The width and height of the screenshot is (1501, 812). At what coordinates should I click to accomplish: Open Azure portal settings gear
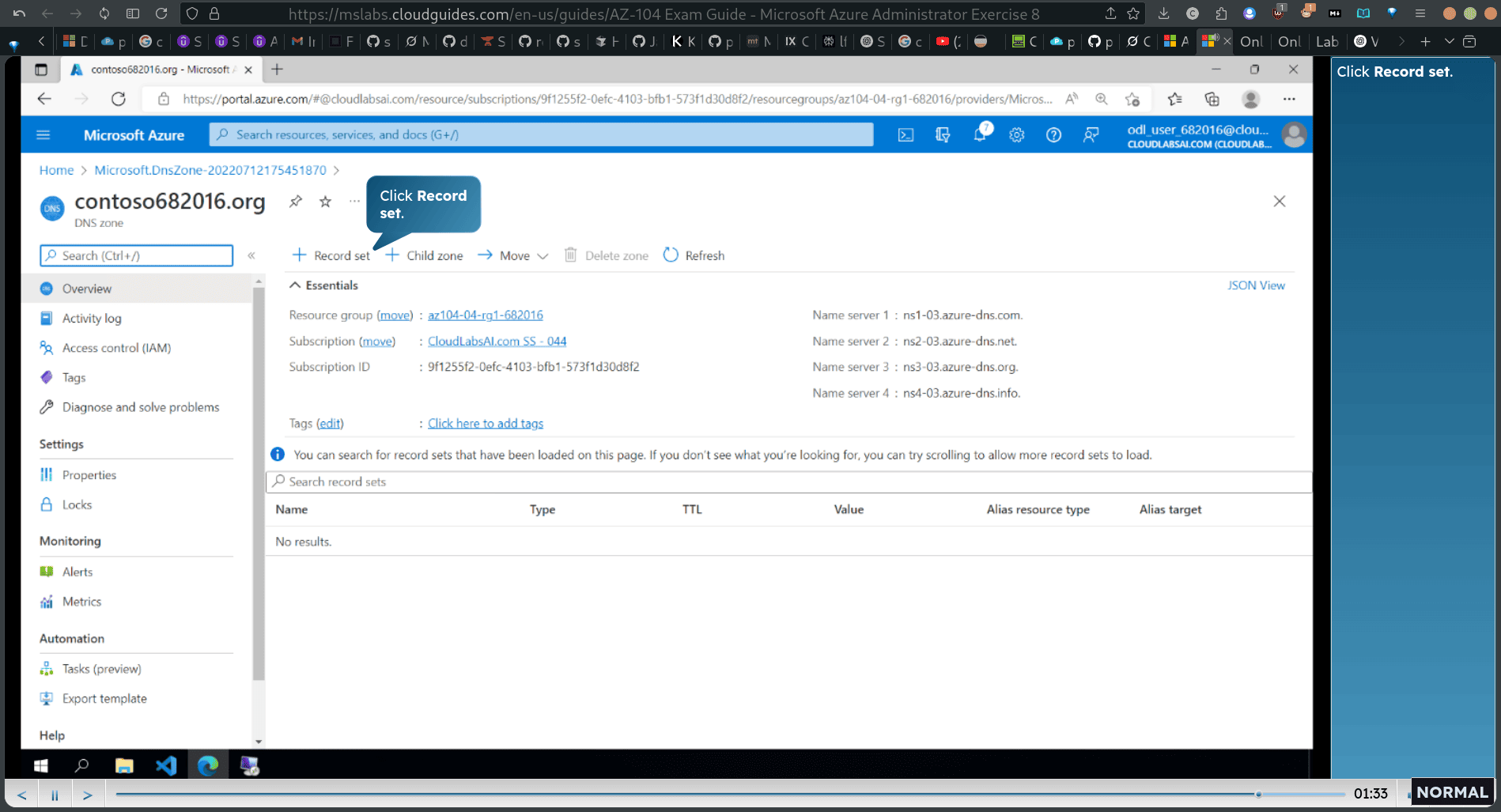coord(1017,135)
